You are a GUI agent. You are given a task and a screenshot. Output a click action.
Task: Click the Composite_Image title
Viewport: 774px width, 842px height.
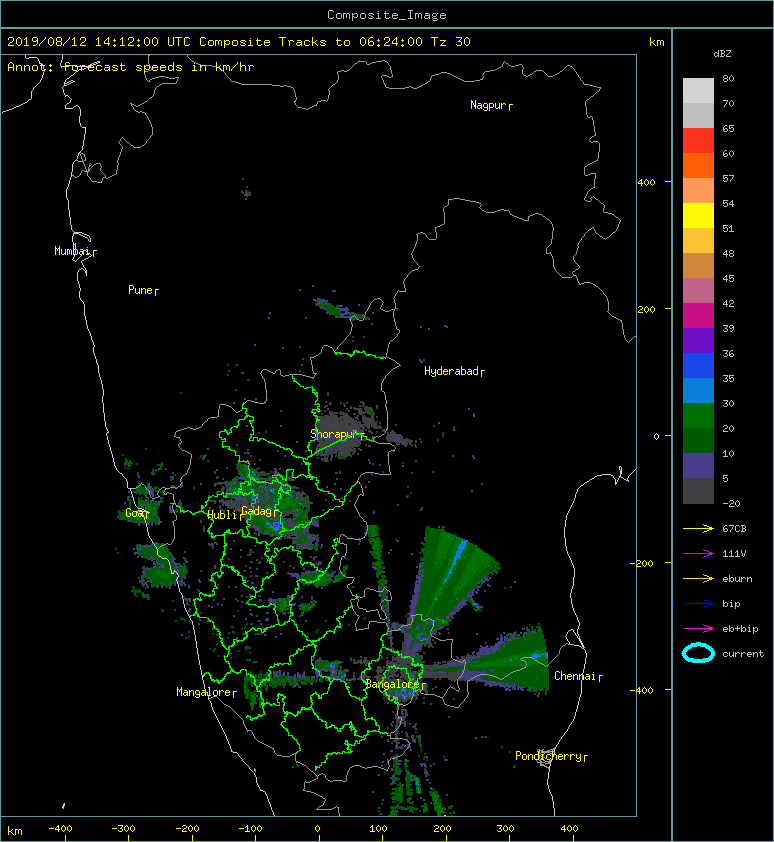(387, 15)
